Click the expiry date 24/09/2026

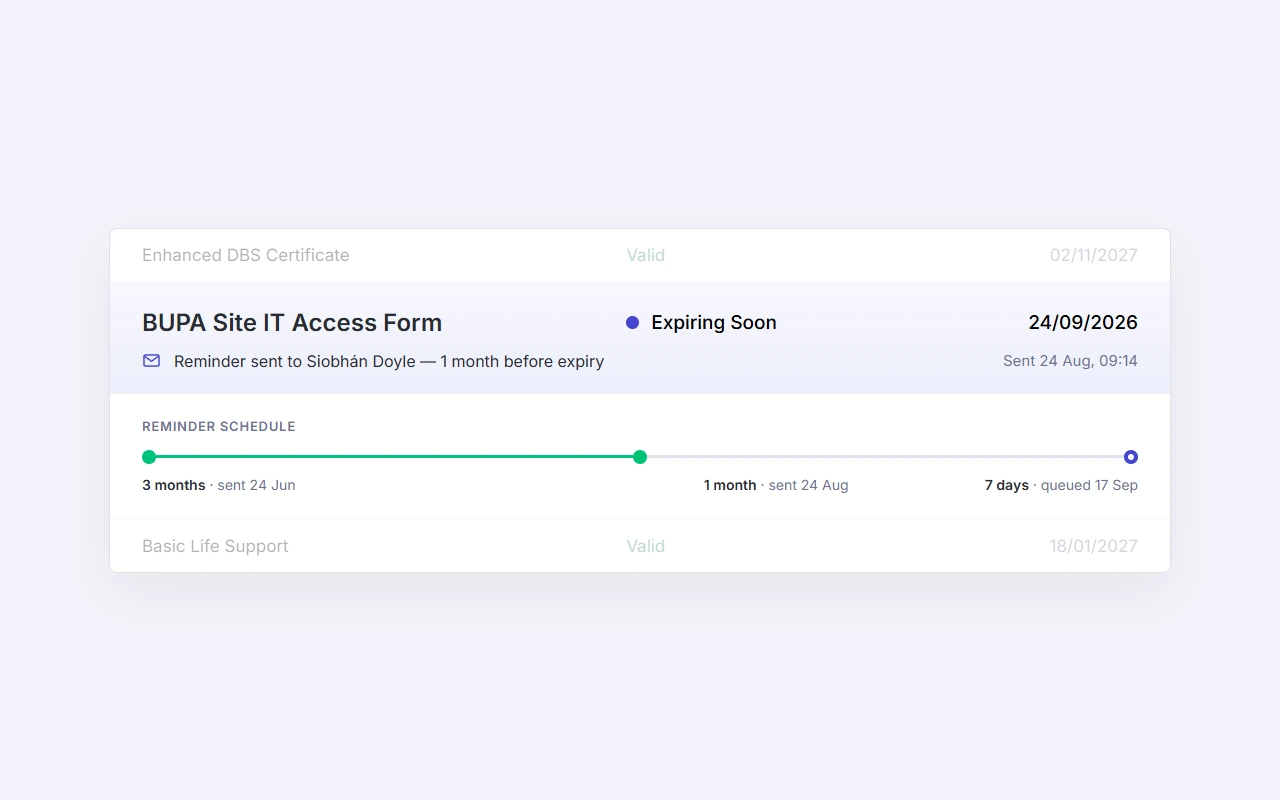click(x=1083, y=322)
